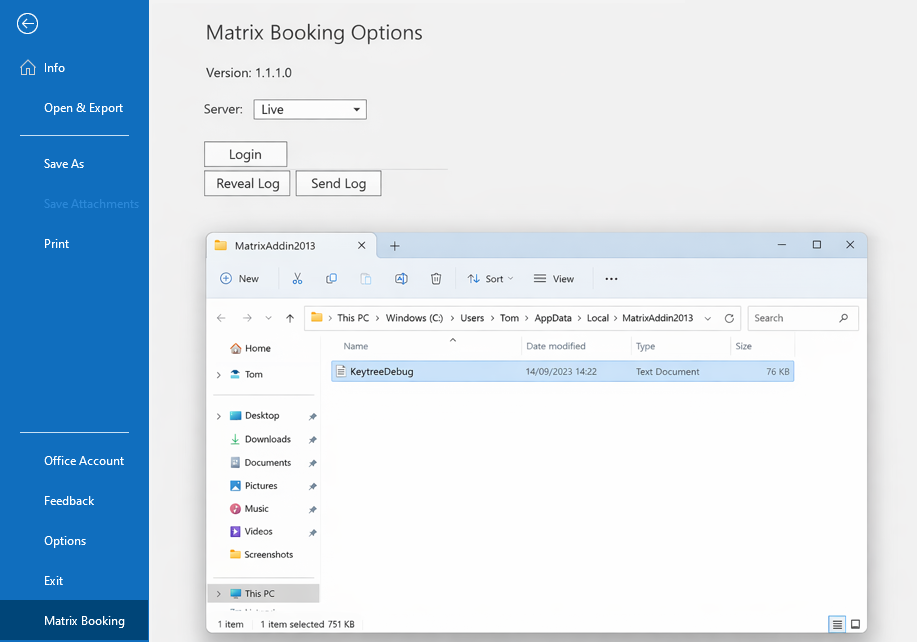This screenshot has width=917, height=642.
Task: Switch to details view layout
Action: 837,623
